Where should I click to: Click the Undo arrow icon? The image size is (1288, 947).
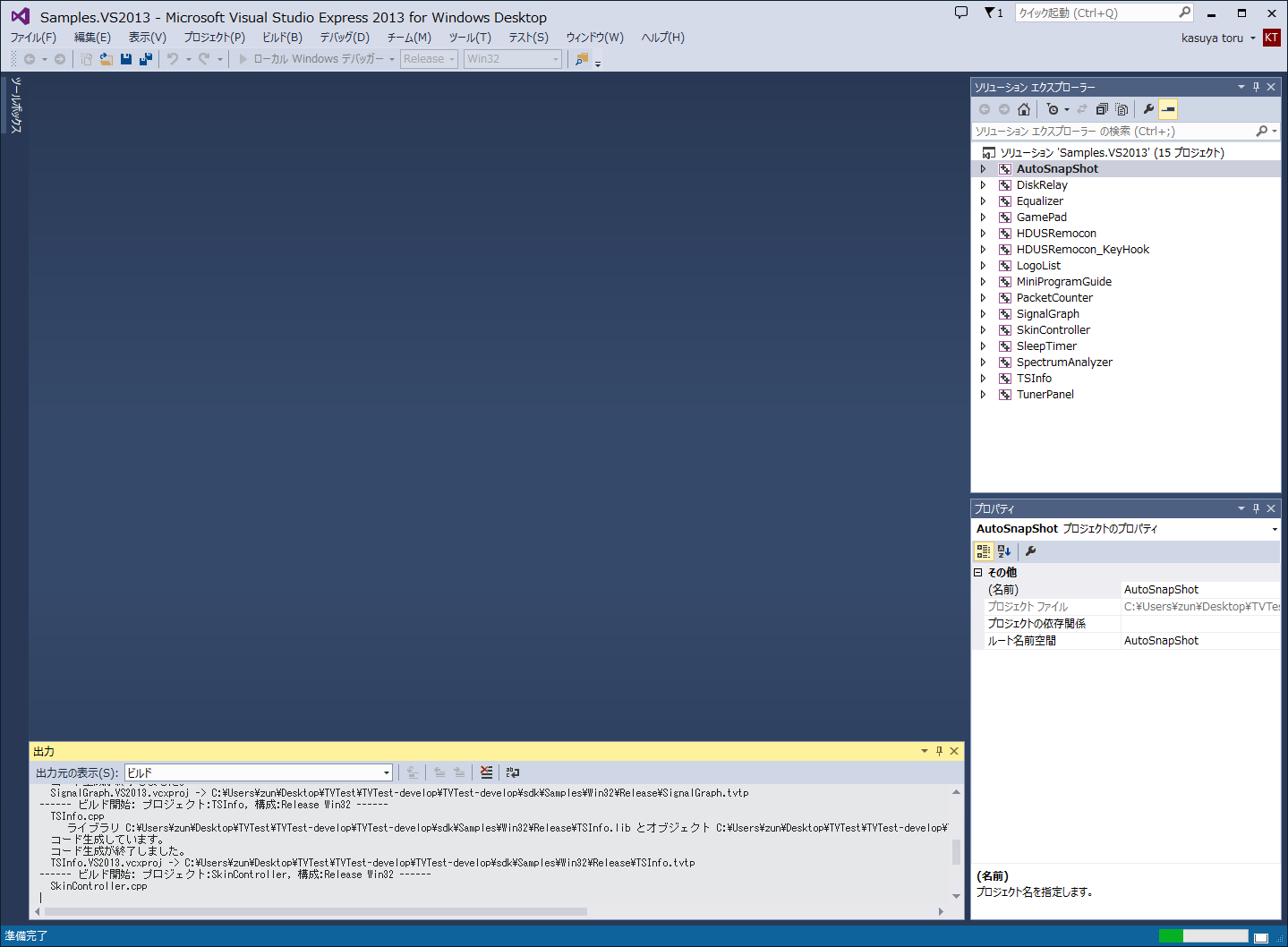(x=173, y=59)
